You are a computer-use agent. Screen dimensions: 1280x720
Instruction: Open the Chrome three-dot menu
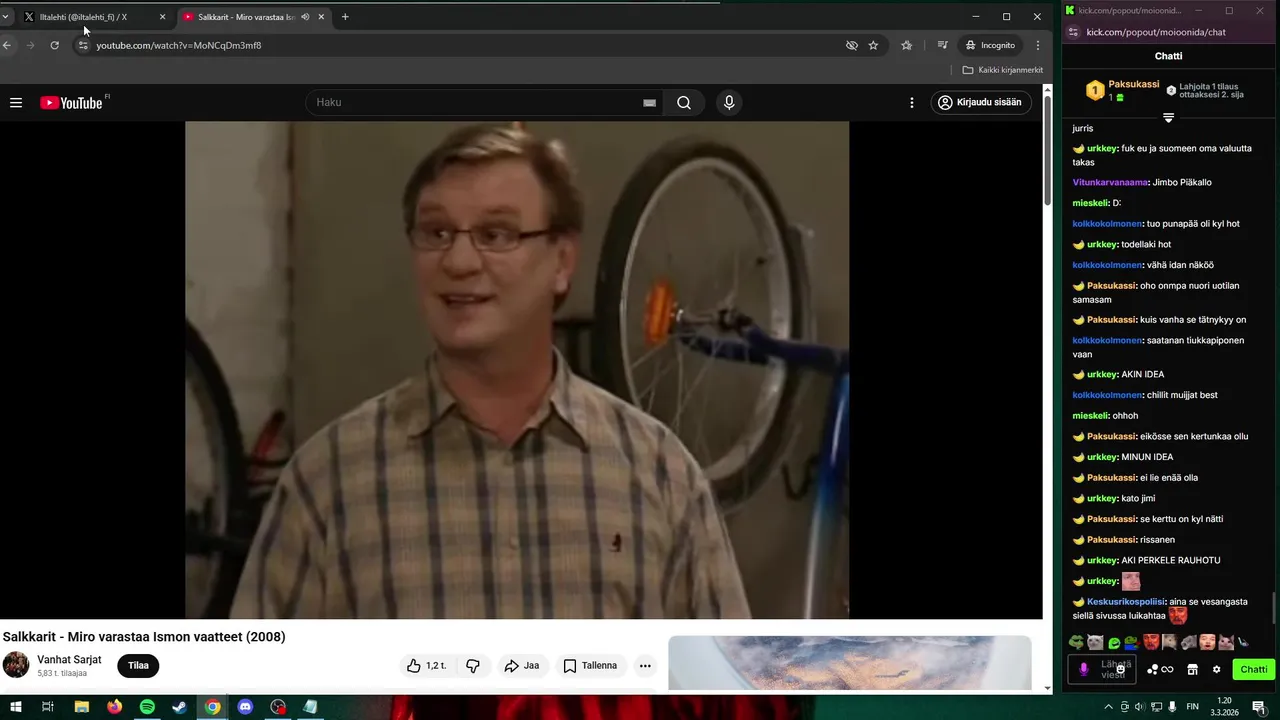(x=1038, y=45)
